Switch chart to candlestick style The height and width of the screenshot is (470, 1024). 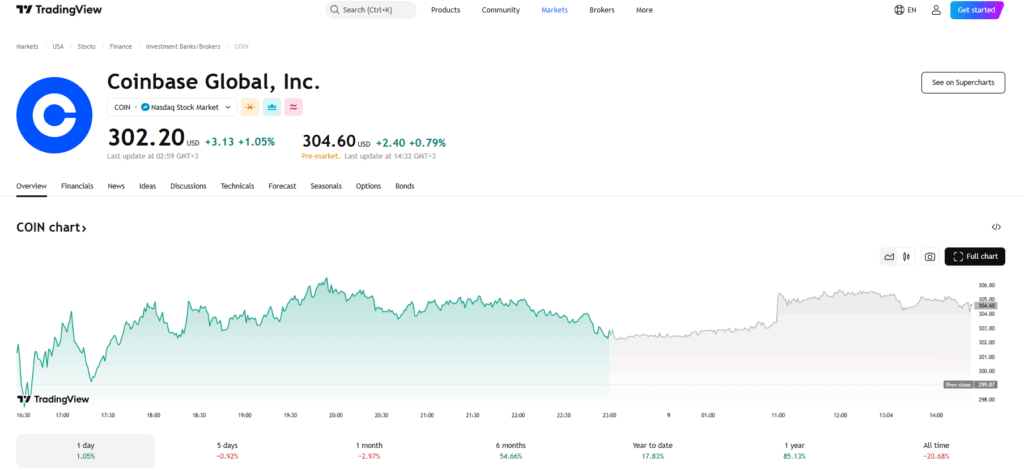click(906, 257)
